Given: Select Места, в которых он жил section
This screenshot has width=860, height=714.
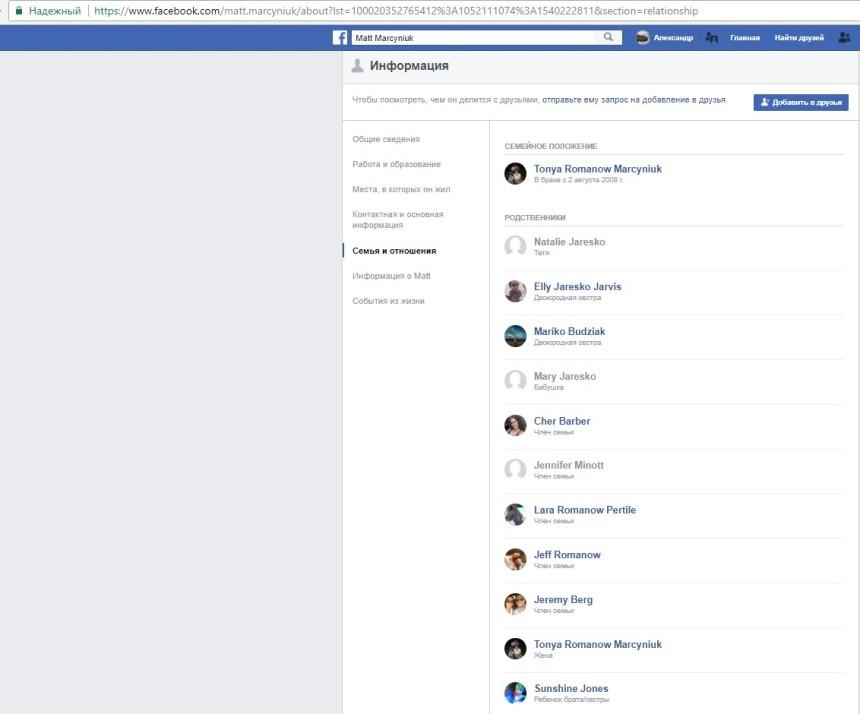Looking at the screenshot, I should click(x=401, y=189).
